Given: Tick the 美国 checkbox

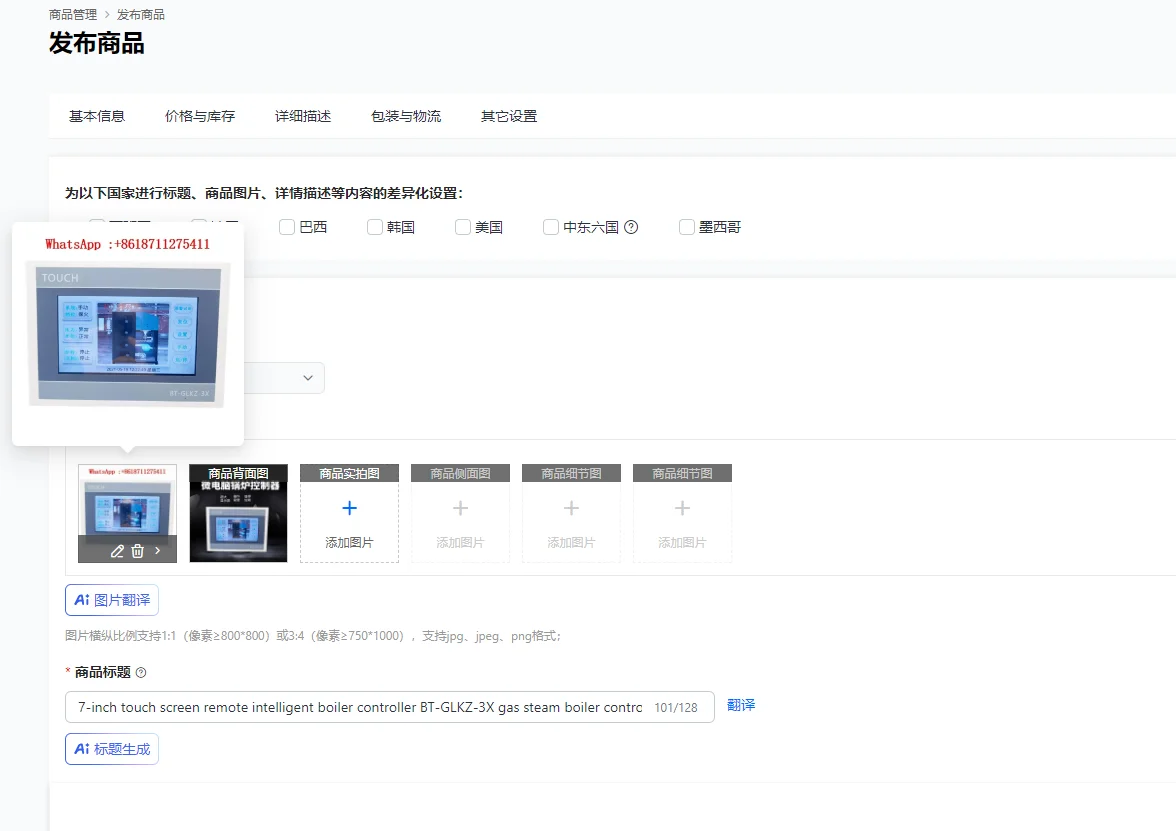Looking at the screenshot, I should 463,227.
